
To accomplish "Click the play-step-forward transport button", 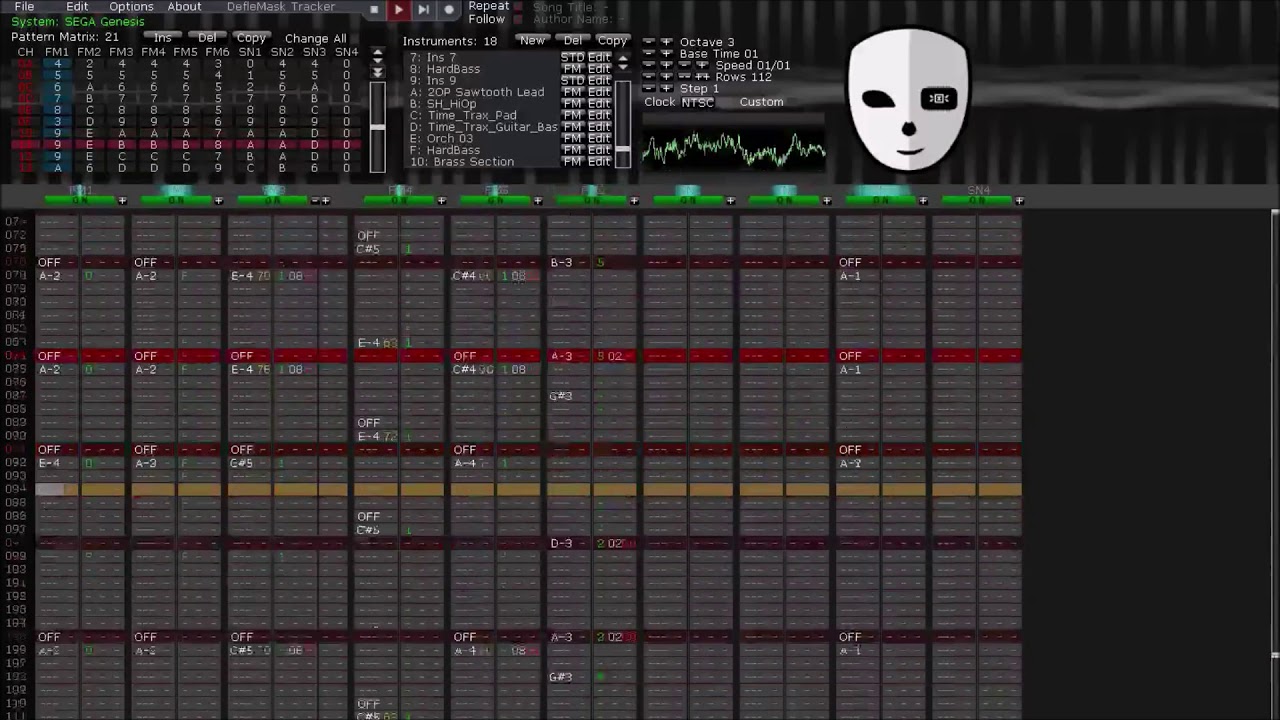I will tap(423, 10).
